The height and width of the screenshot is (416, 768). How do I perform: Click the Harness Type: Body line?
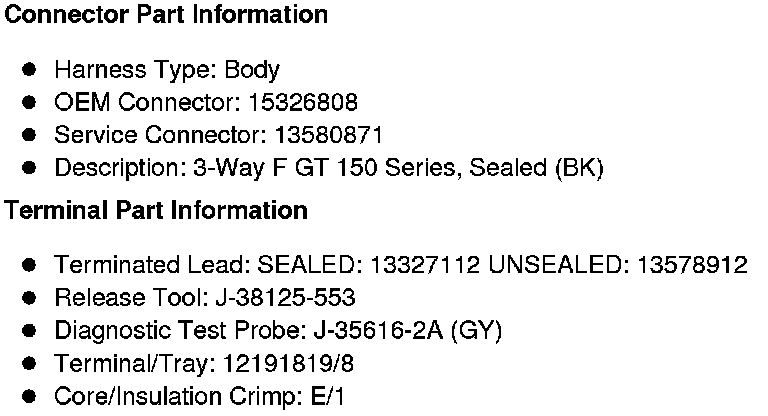click(x=166, y=70)
